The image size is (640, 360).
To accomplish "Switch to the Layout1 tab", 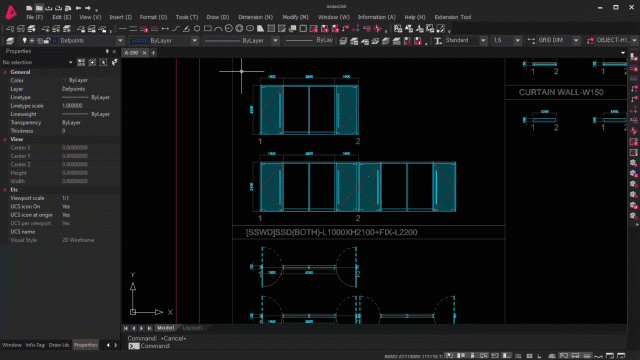I will tap(192, 328).
